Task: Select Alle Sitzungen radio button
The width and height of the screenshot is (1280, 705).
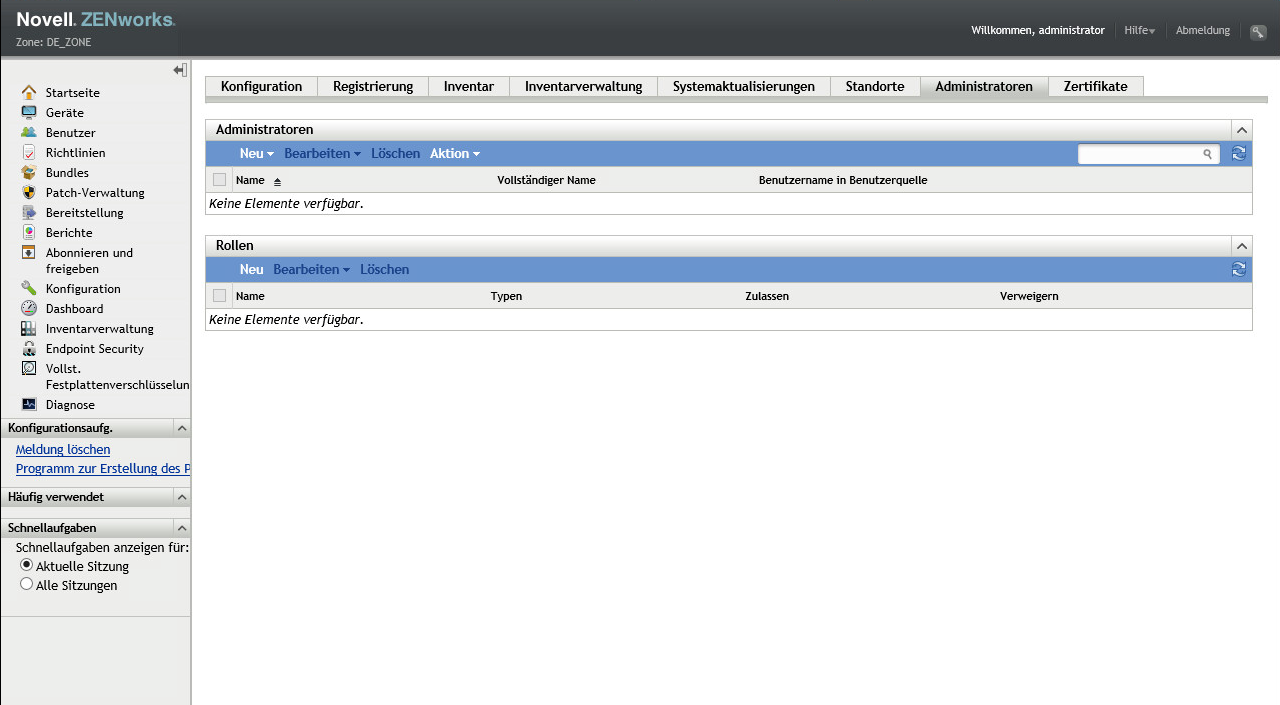Action: (x=27, y=584)
